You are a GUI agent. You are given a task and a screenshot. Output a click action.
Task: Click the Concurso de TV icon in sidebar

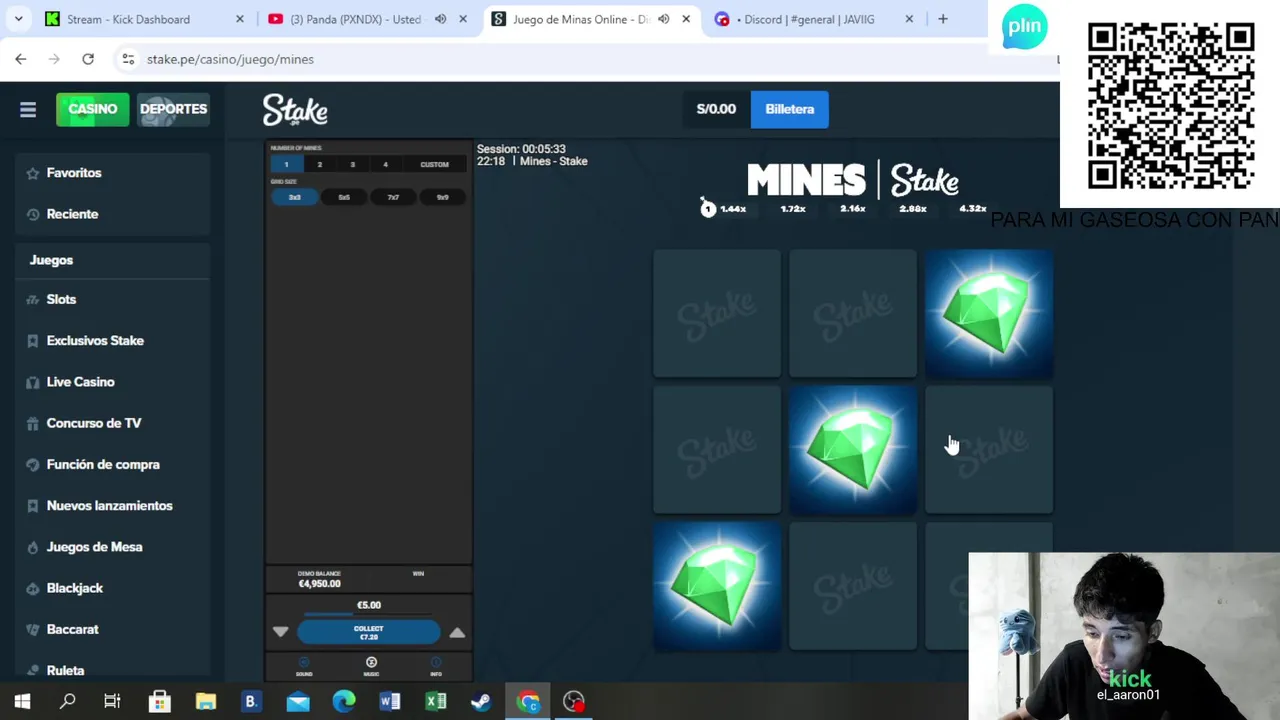[33, 423]
